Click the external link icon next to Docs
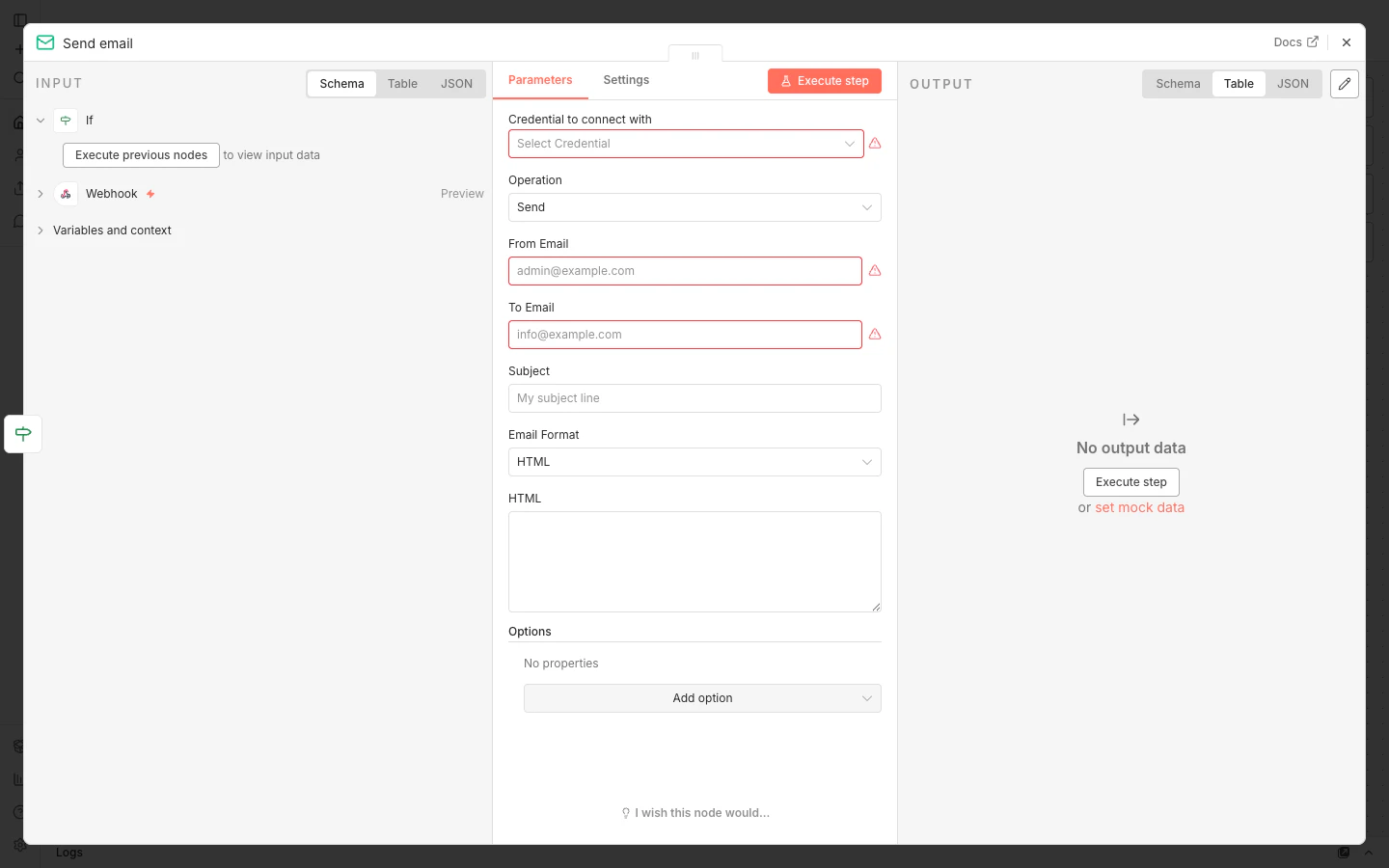The height and width of the screenshot is (868, 1389). [1315, 41]
